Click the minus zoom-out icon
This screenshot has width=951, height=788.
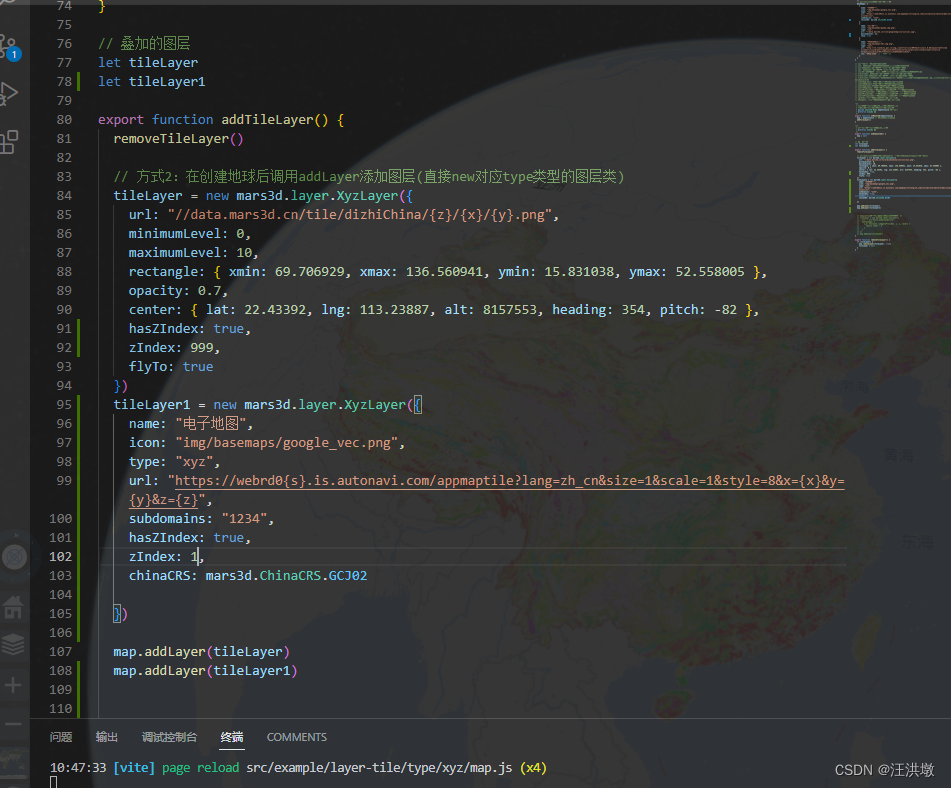[13, 724]
